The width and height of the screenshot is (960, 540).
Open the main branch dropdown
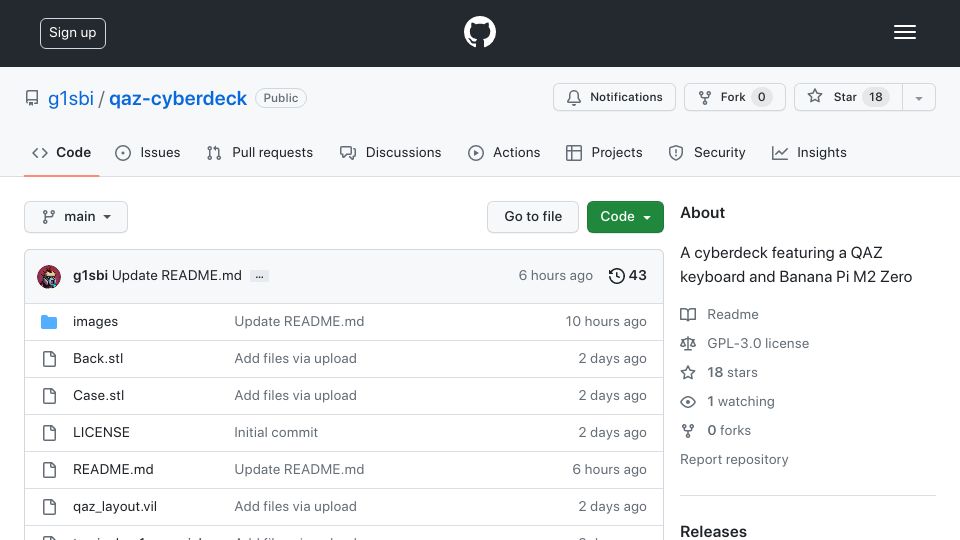[x=76, y=217]
